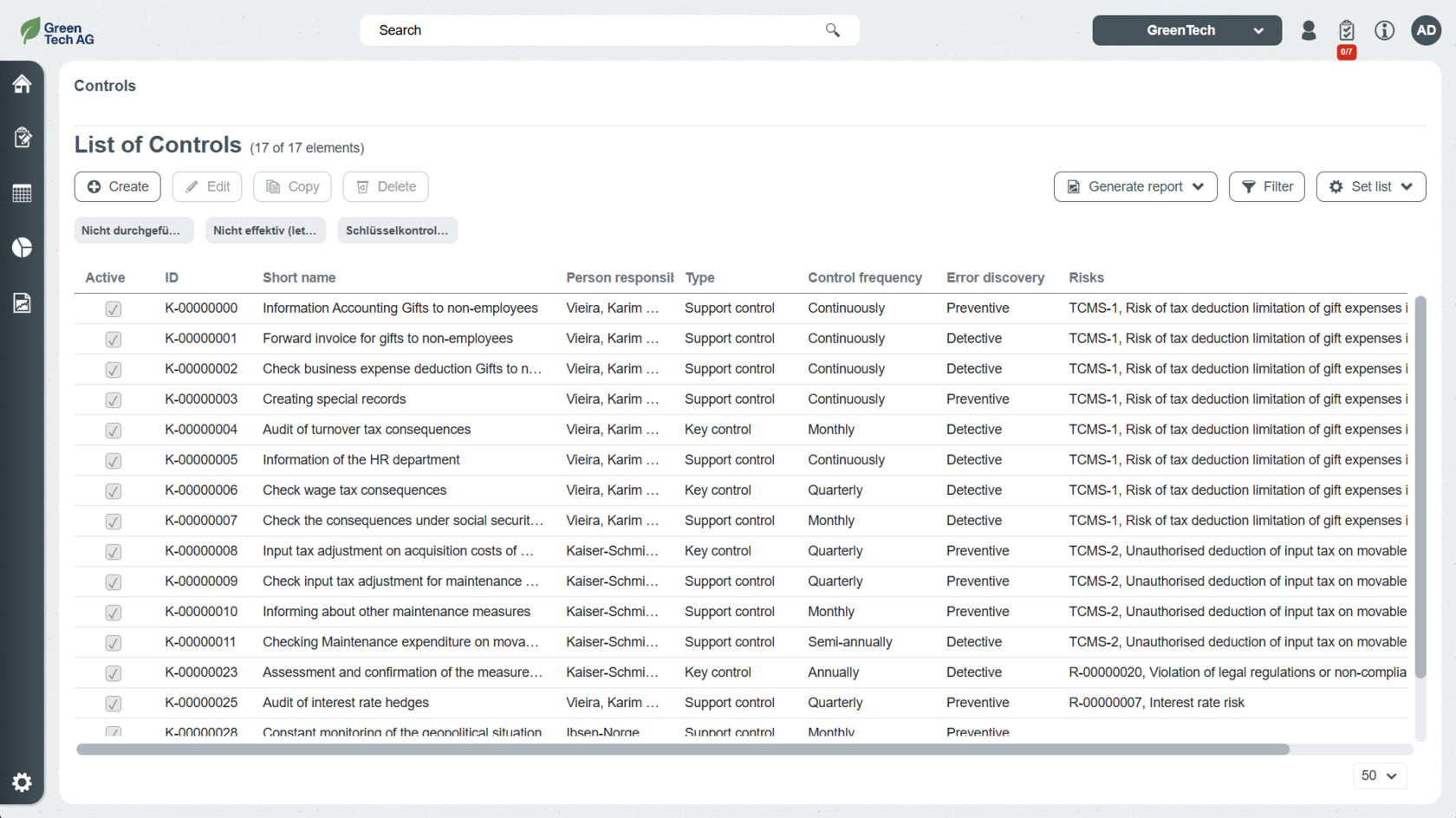Toggle Active checkbox for K-00000004
The image size is (1456, 818).
click(x=114, y=431)
